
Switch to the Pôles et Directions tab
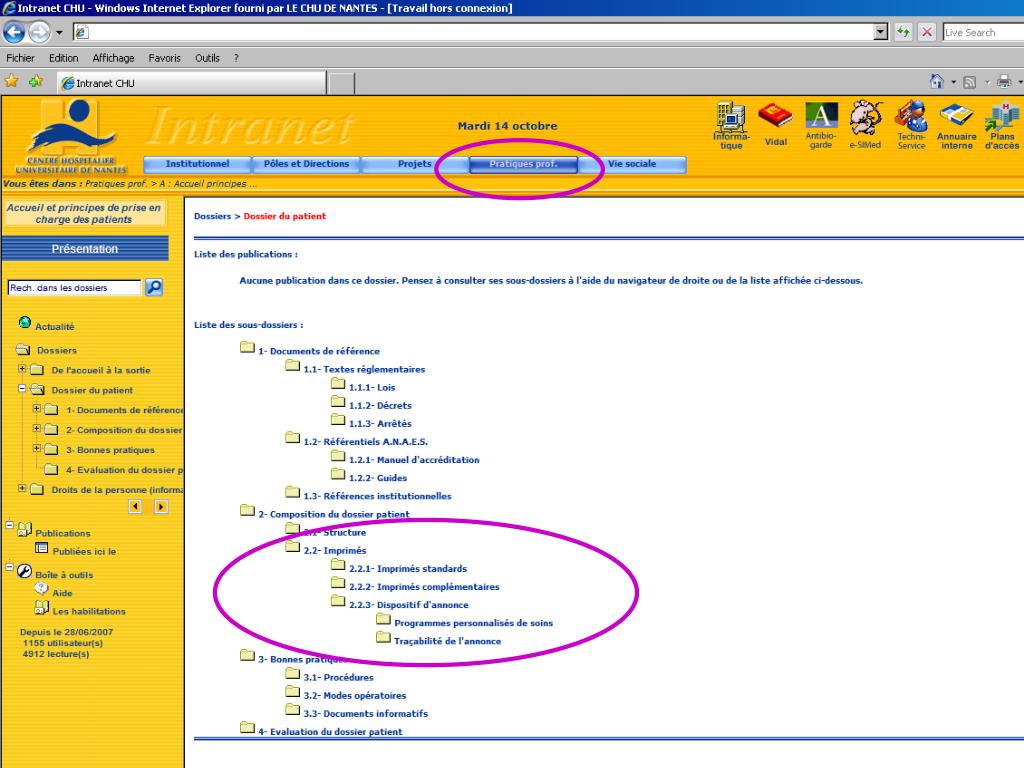306,164
